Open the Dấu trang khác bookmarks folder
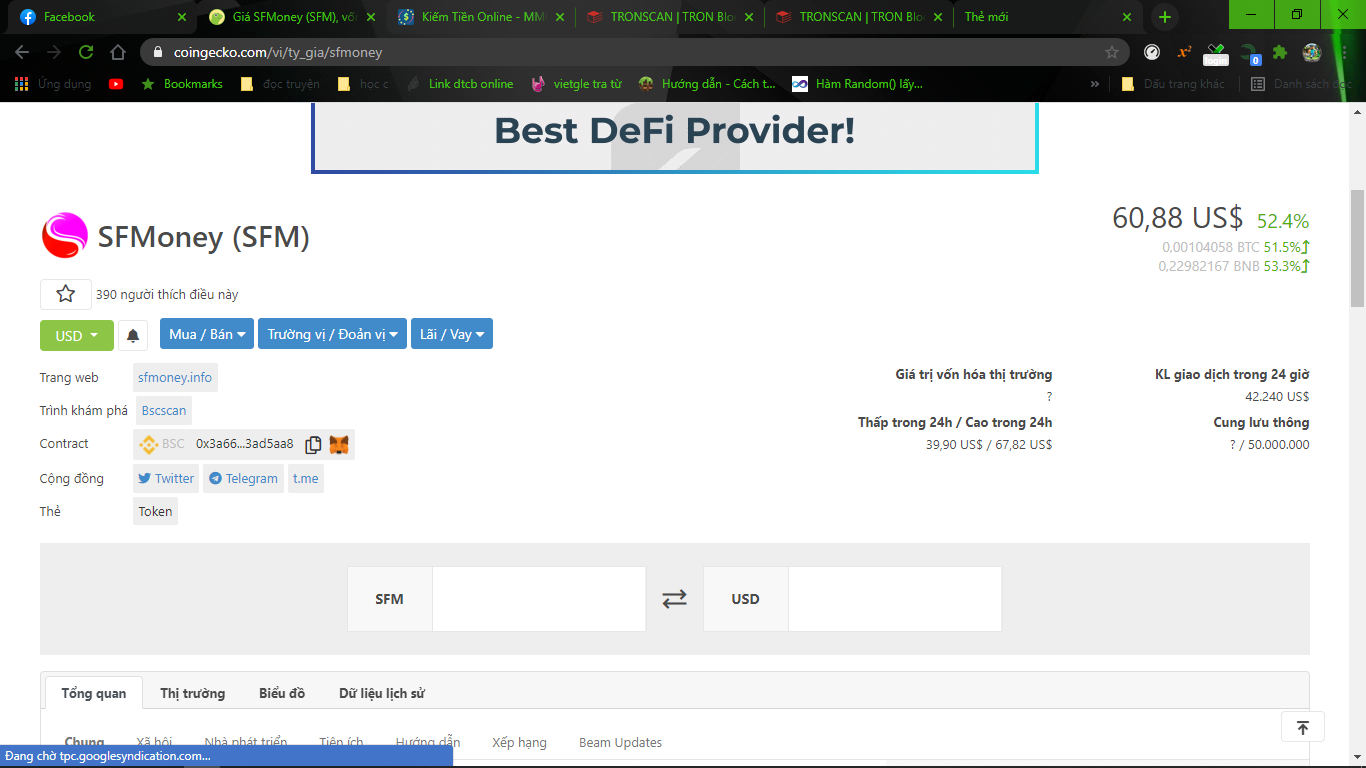The width and height of the screenshot is (1366, 768). 1173,84
